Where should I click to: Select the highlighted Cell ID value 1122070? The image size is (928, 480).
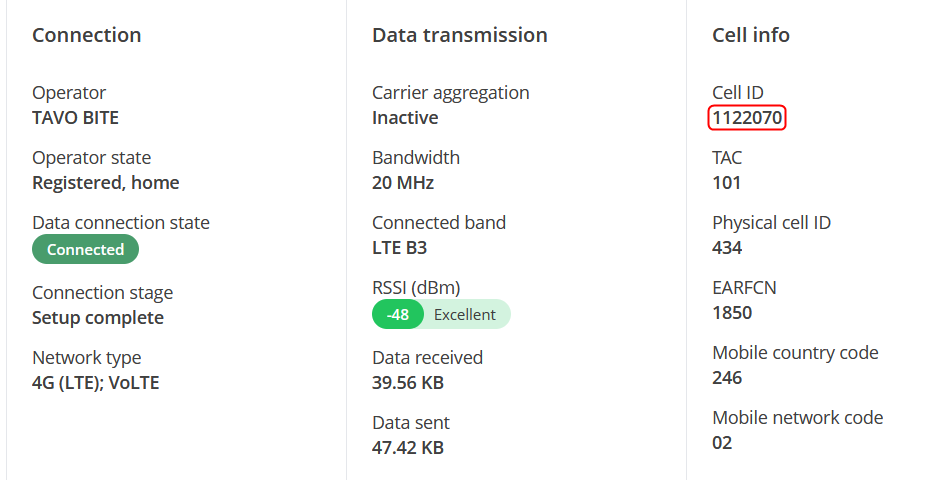pos(748,118)
